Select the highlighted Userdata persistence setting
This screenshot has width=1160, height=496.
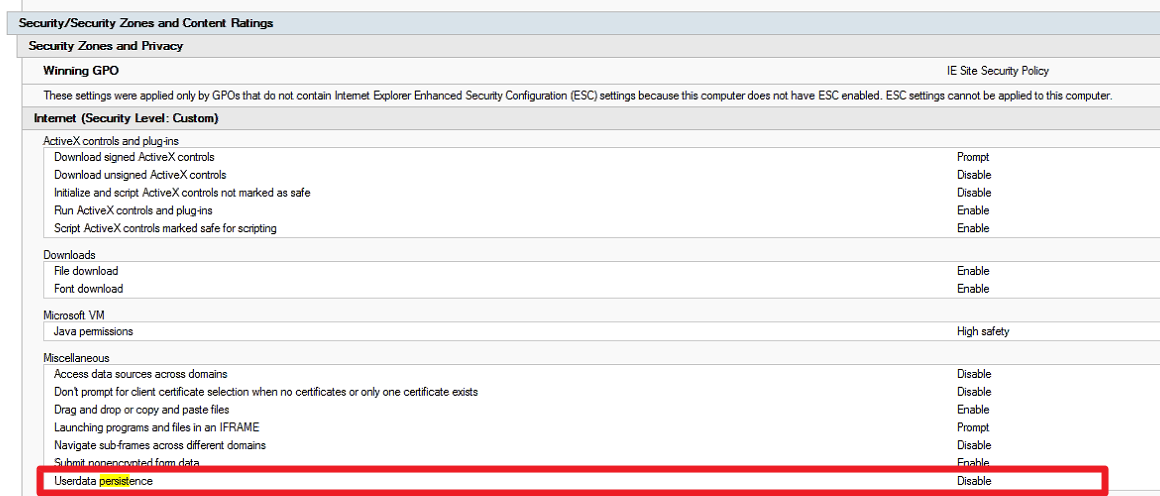pyautogui.click(x=103, y=481)
